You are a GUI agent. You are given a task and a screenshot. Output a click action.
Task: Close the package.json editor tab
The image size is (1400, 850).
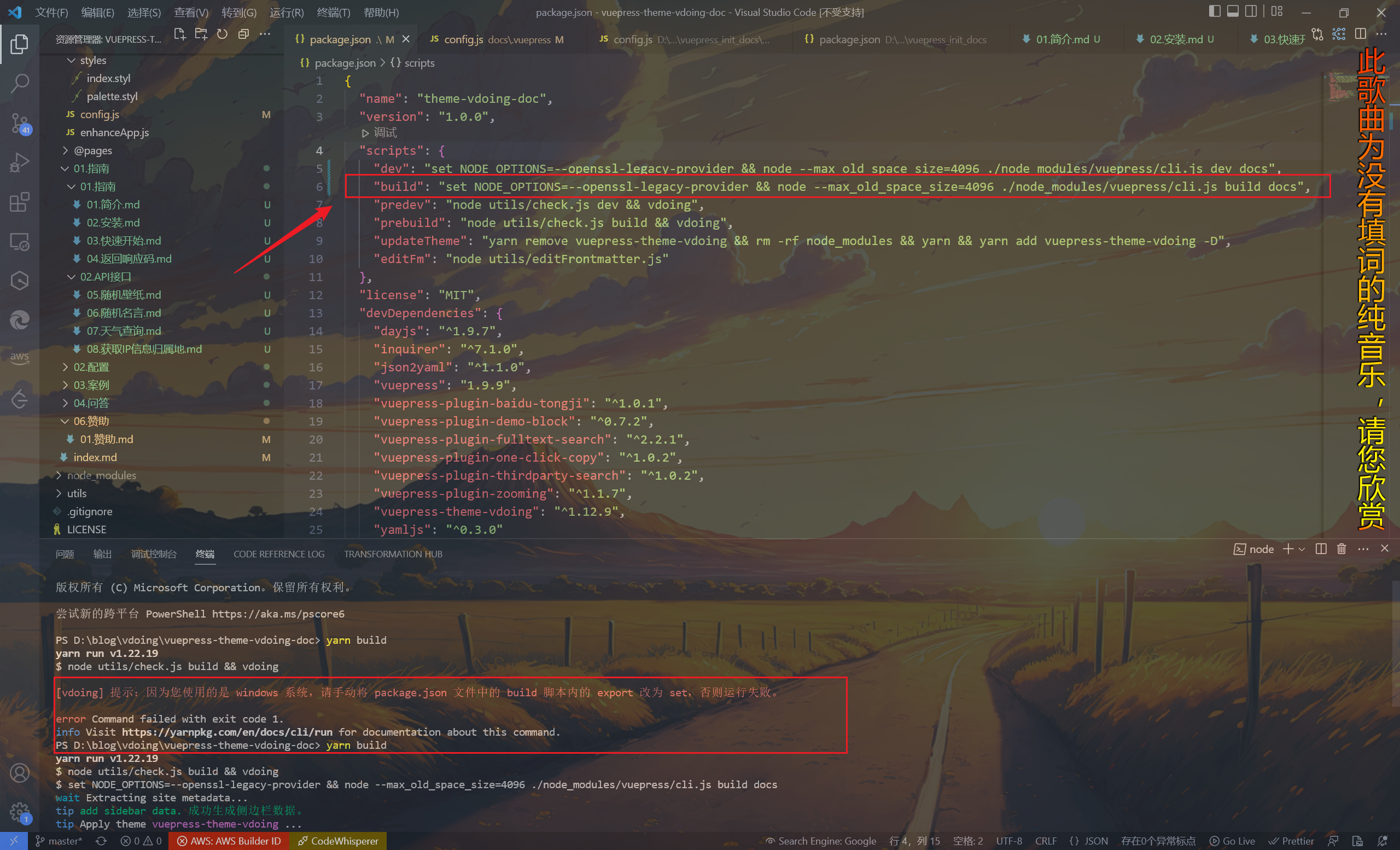406,39
